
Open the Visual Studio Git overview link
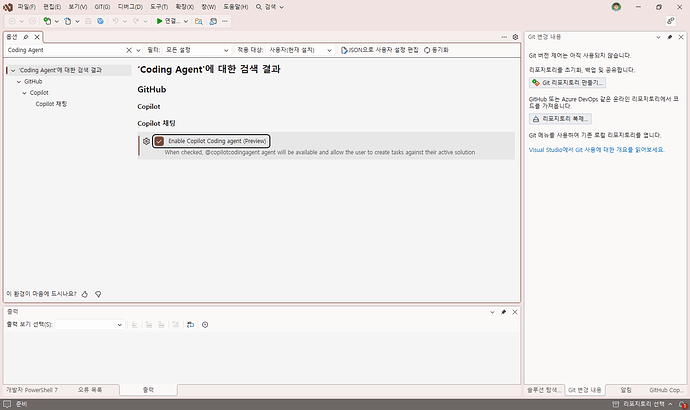pos(596,150)
